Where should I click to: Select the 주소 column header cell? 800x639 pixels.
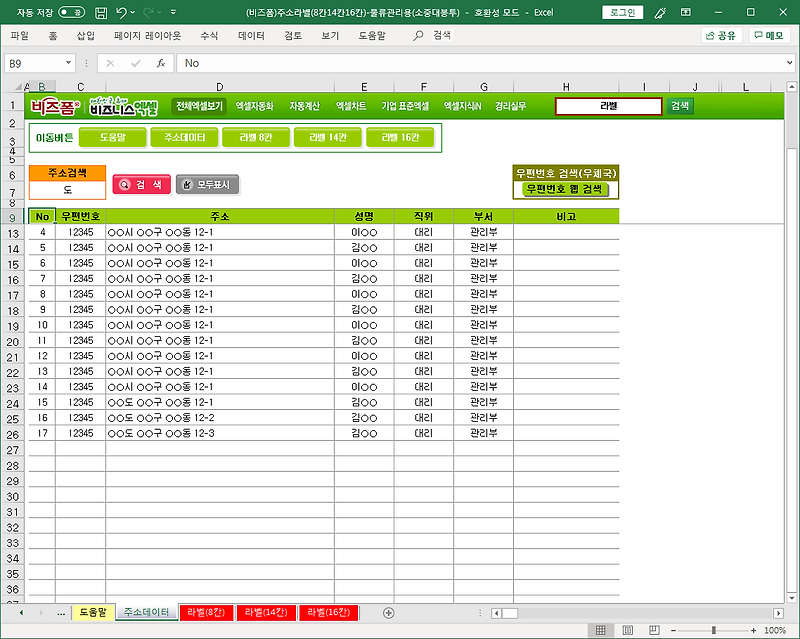pos(220,216)
